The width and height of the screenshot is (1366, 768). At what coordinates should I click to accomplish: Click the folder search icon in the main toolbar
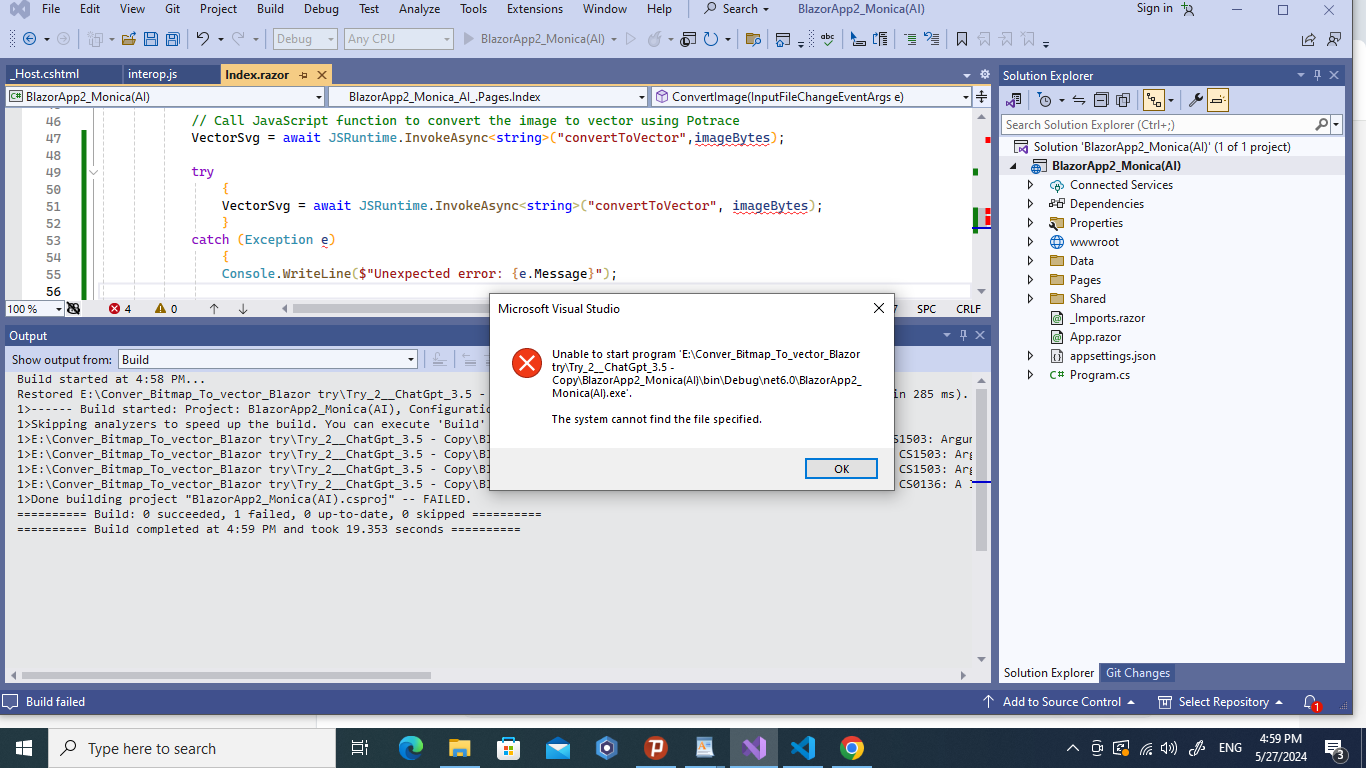[x=753, y=39]
